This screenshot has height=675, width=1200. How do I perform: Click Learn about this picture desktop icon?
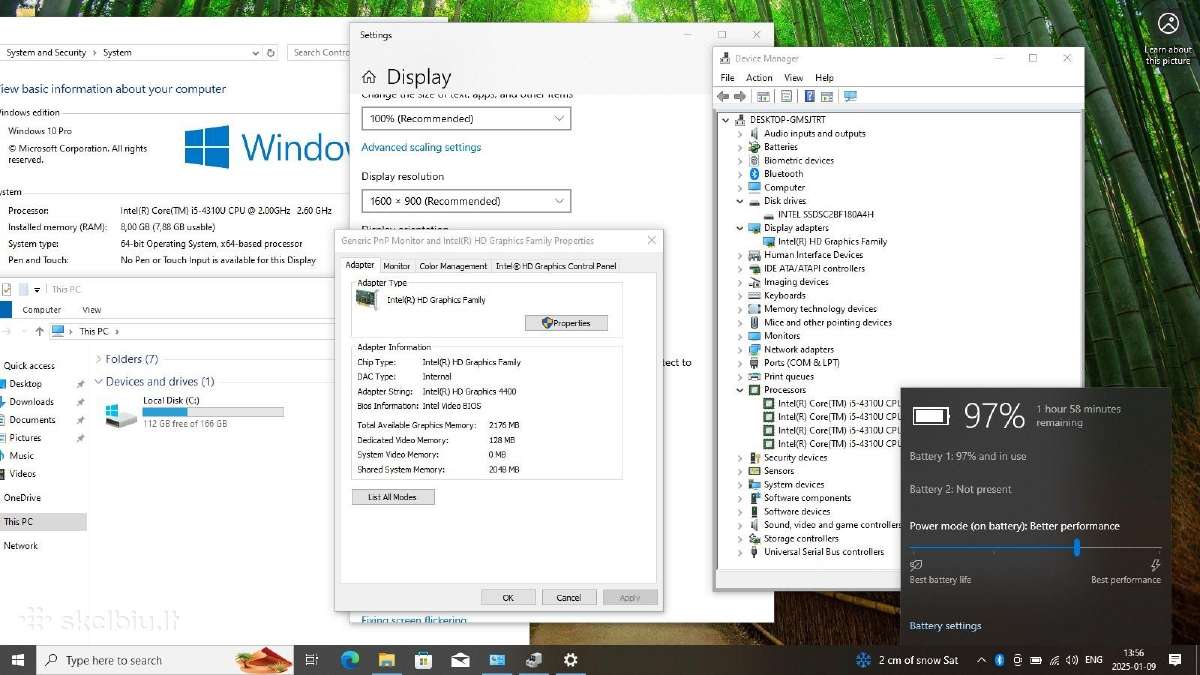(1168, 38)
